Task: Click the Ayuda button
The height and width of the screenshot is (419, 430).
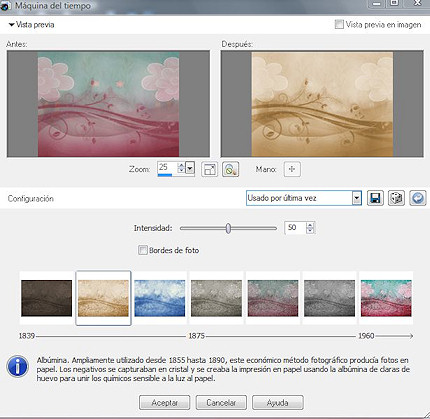Action: point(278,403)
